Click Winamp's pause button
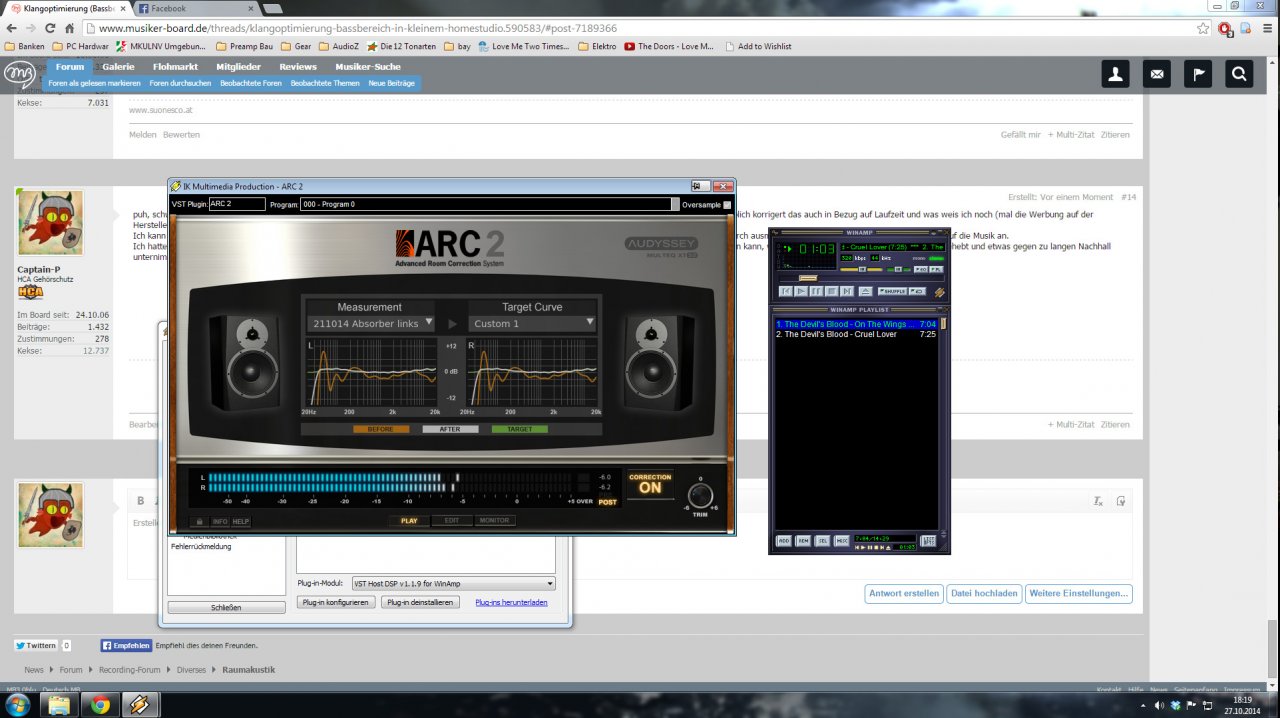The height and width of the screenshot is (718, 1280). [816, 291]
